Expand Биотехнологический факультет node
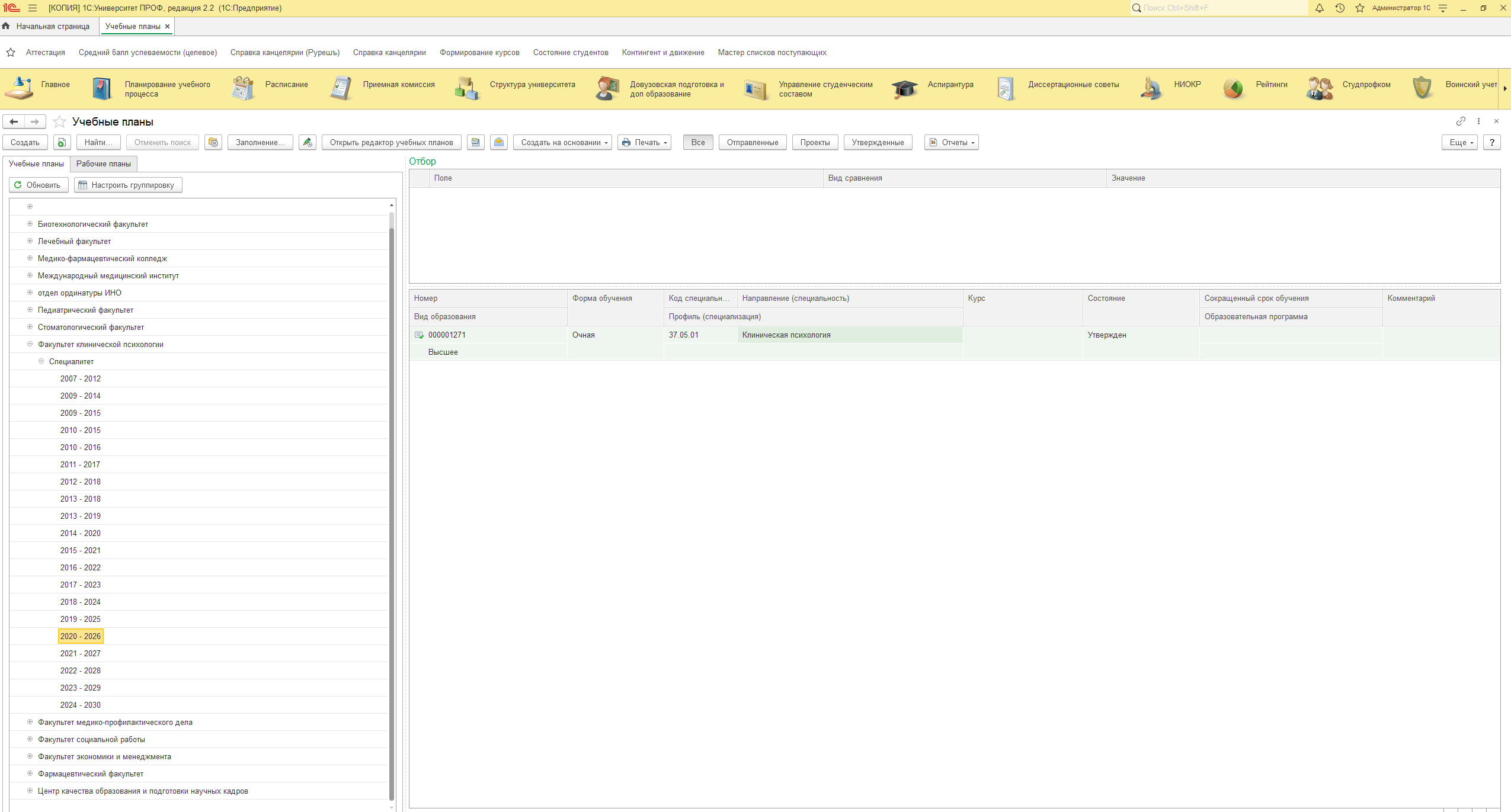Viewport: 1511px width, 812px height. coord(30,224)
